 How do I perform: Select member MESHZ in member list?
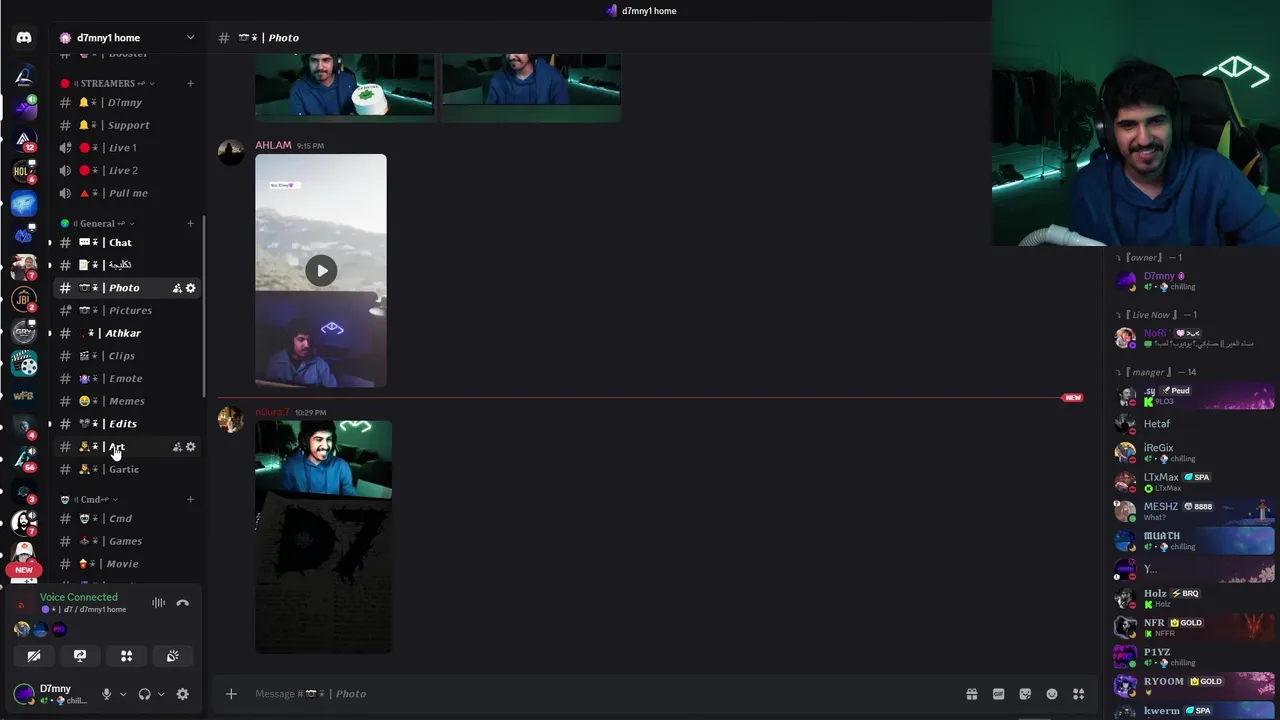point(1195,511)
